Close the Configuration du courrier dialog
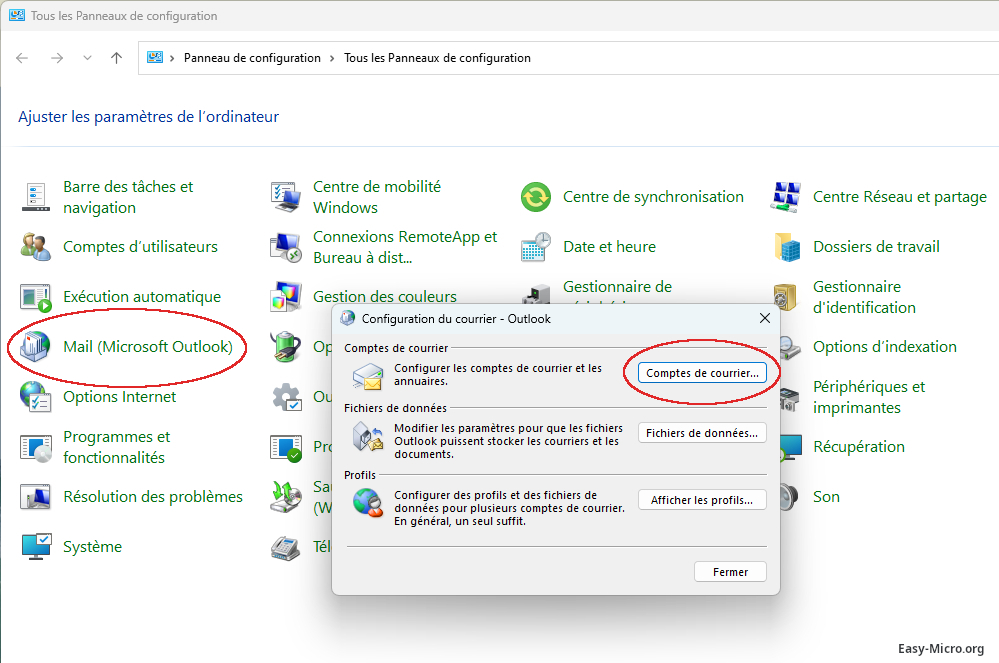The width and height of the screenshot is (999, 663). [x=765, y=318]
